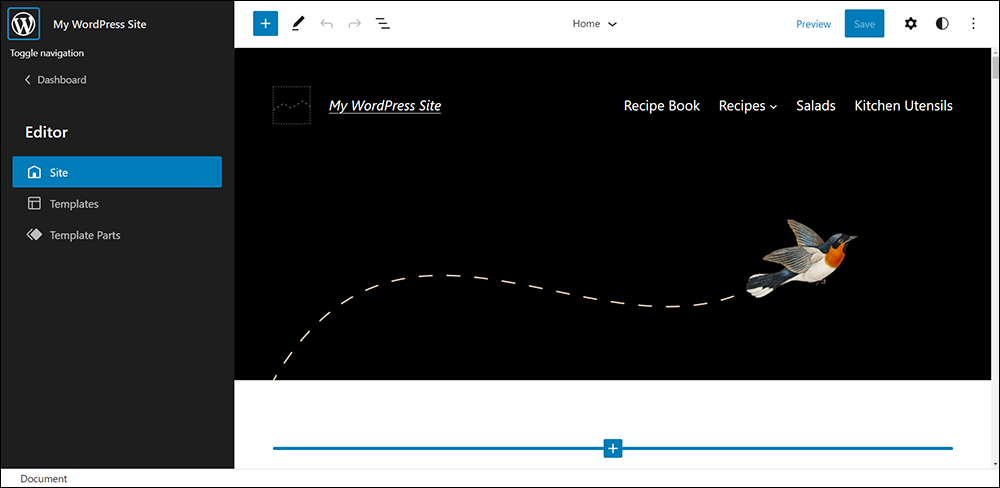Click the Preview link

[814, 24]
